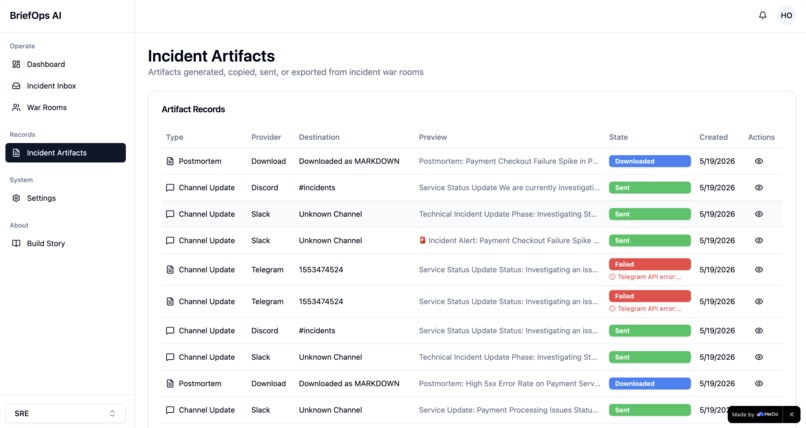The image size is (806, 428).
Task: Click Sent badge of Payment Processing Issues row
Action: pos(650,410)
